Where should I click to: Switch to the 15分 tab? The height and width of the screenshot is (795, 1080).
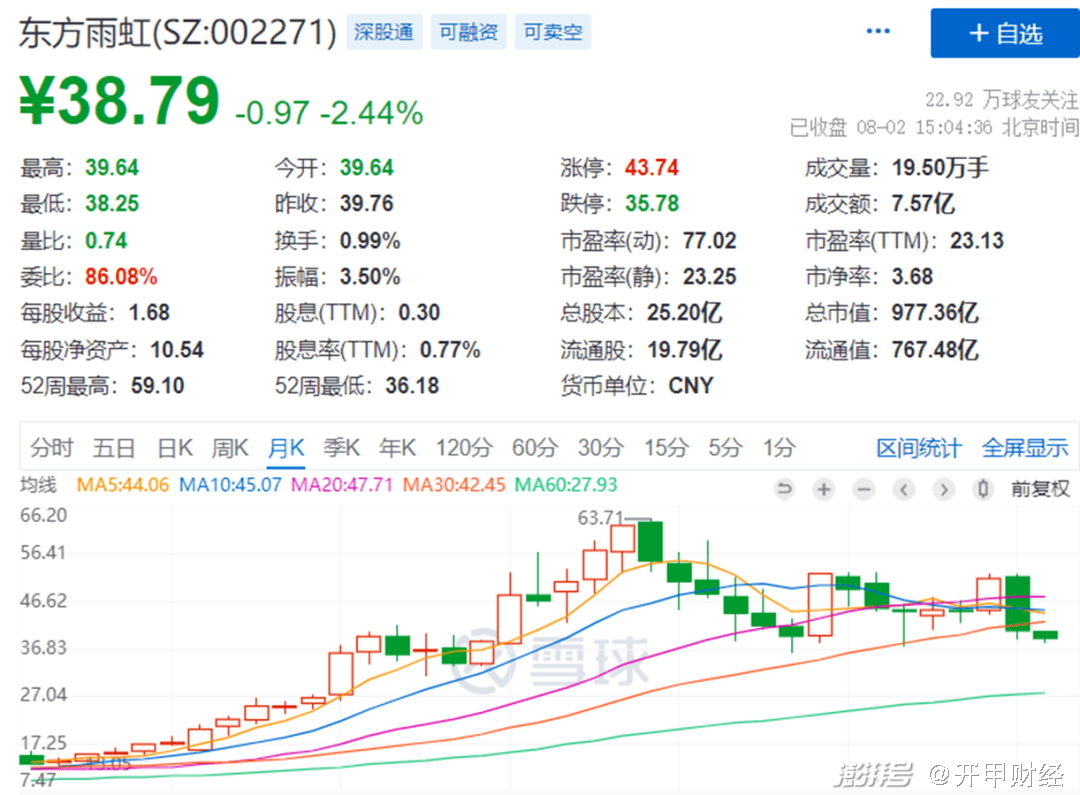(x=666, y=448)
